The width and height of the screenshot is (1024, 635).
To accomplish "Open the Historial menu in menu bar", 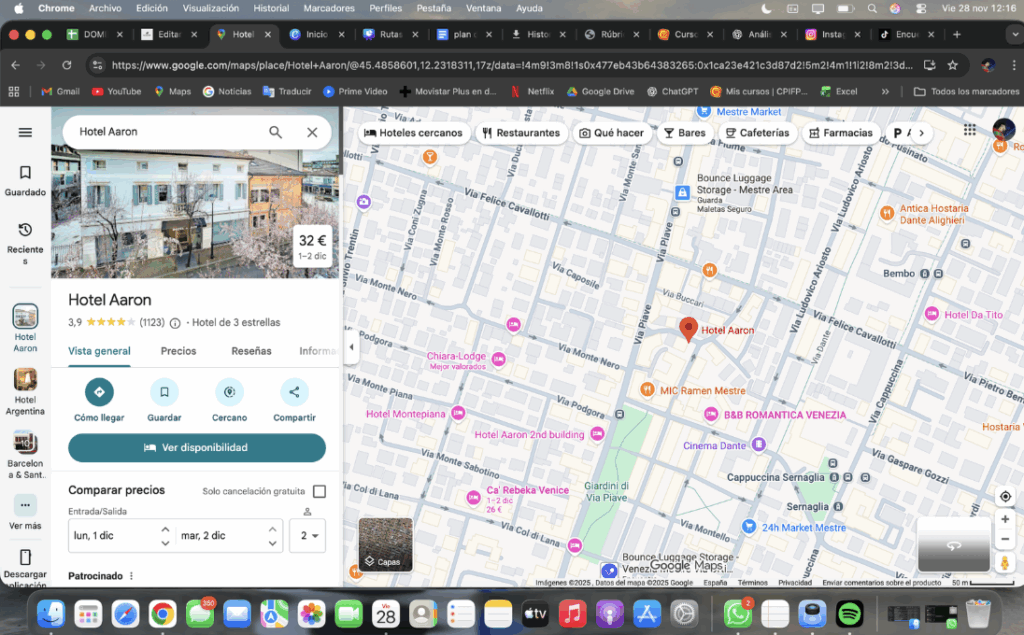I will tap(271, 8).
